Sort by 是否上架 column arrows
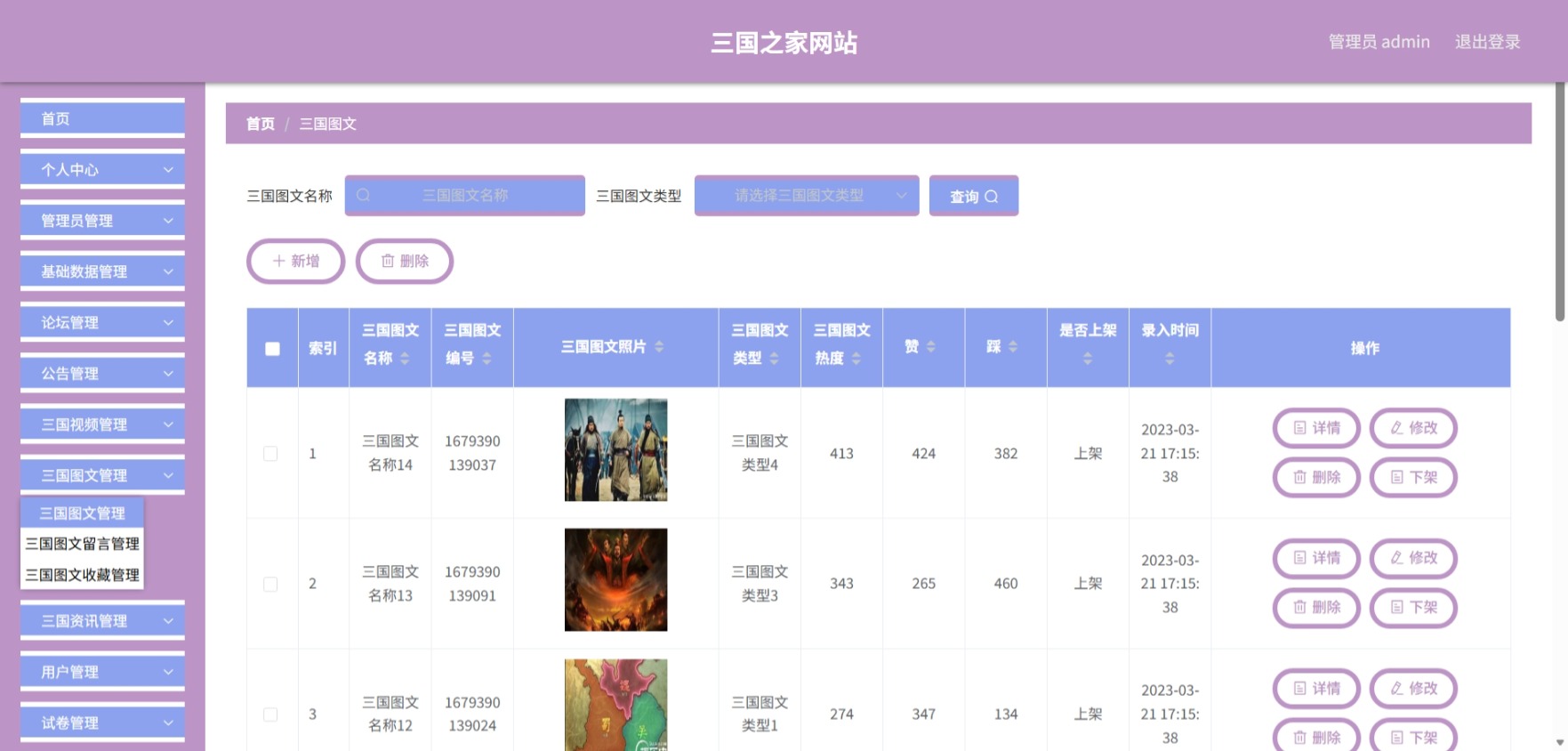Image resolution: width=1568 pixels, height=751 pixels. tap(1088, 359)
